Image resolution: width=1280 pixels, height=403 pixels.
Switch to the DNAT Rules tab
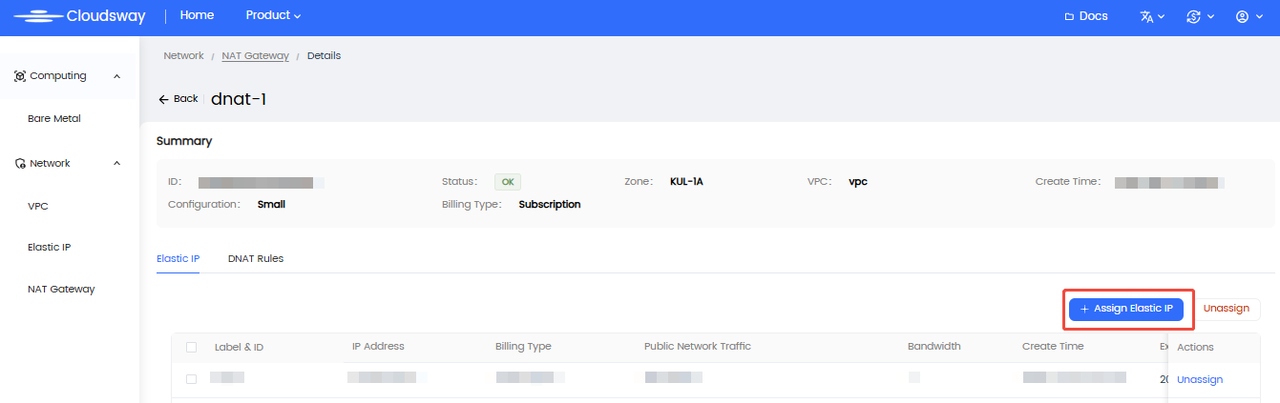255,258
